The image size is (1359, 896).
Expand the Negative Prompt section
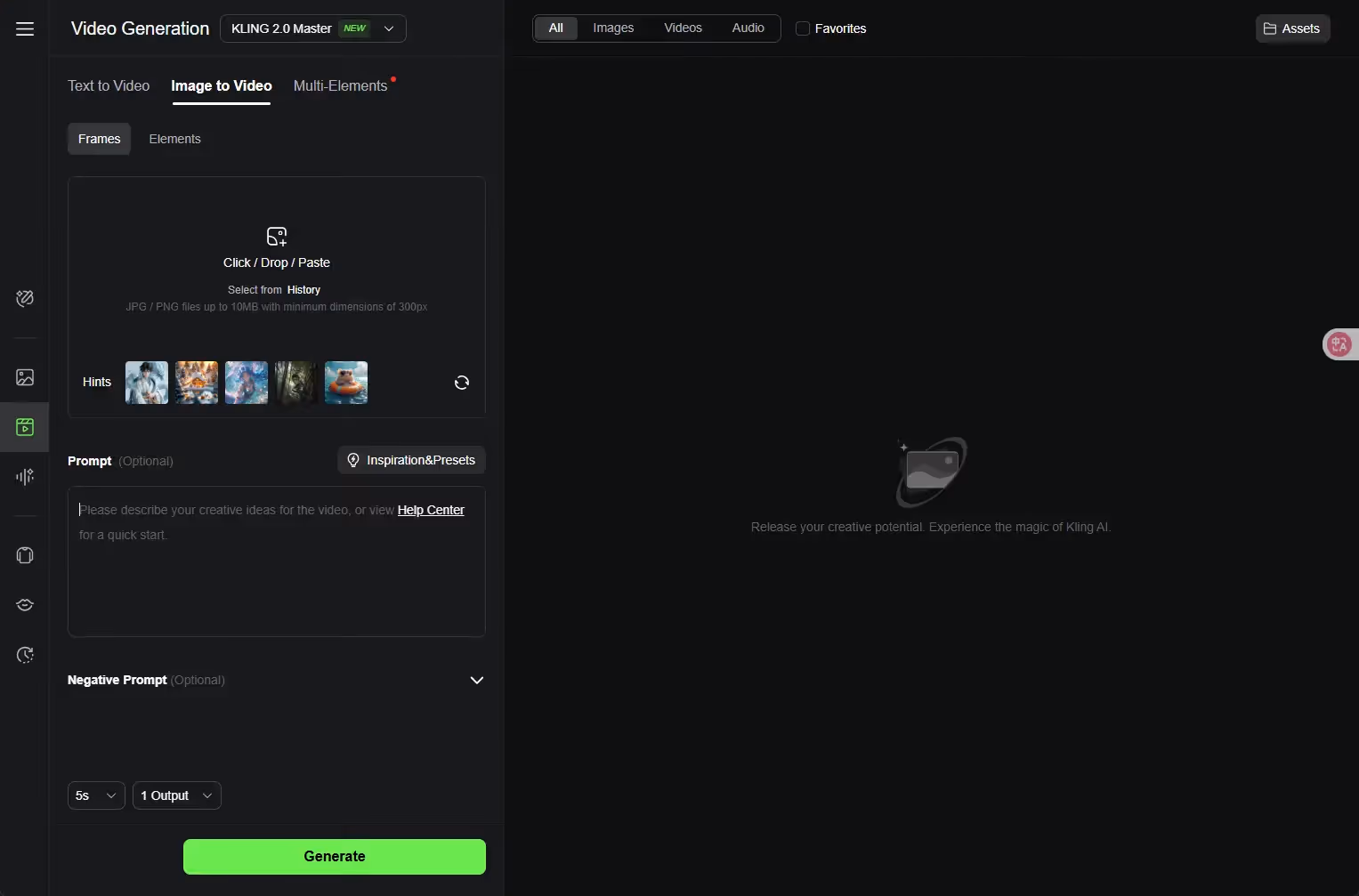click(477, 680)
